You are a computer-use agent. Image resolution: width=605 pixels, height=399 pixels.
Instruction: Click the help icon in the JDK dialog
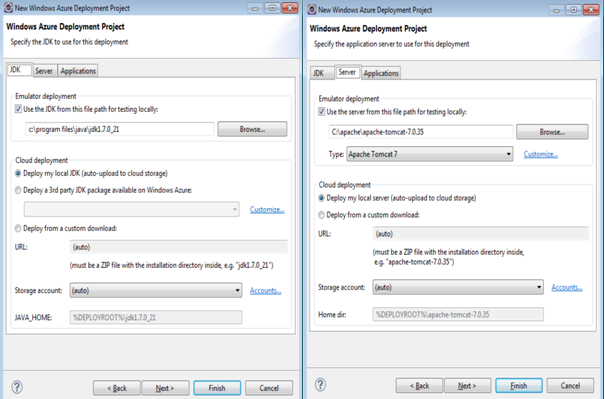tap(17, 387)
